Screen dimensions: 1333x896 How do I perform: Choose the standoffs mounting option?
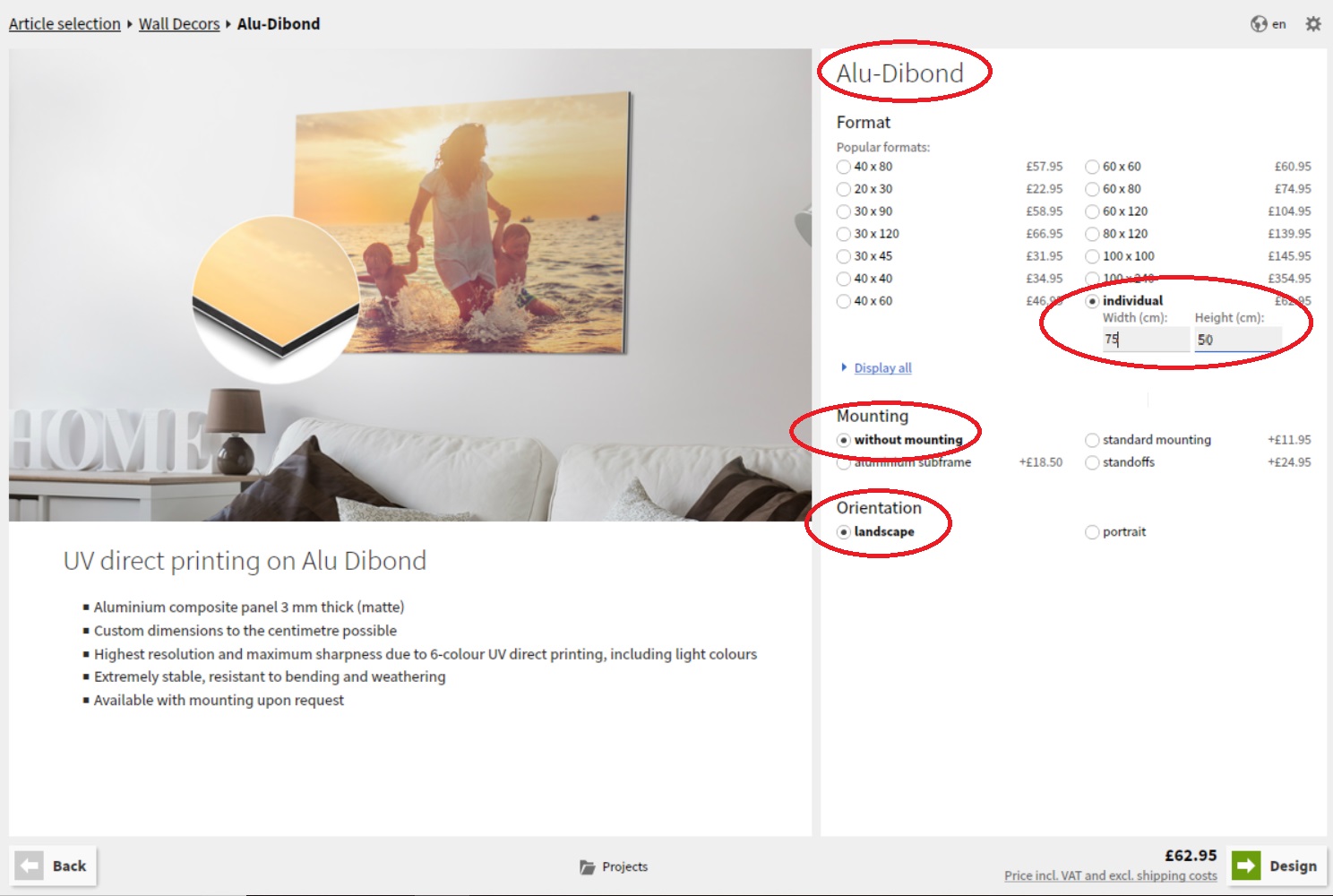click(x=1092, y=462)
